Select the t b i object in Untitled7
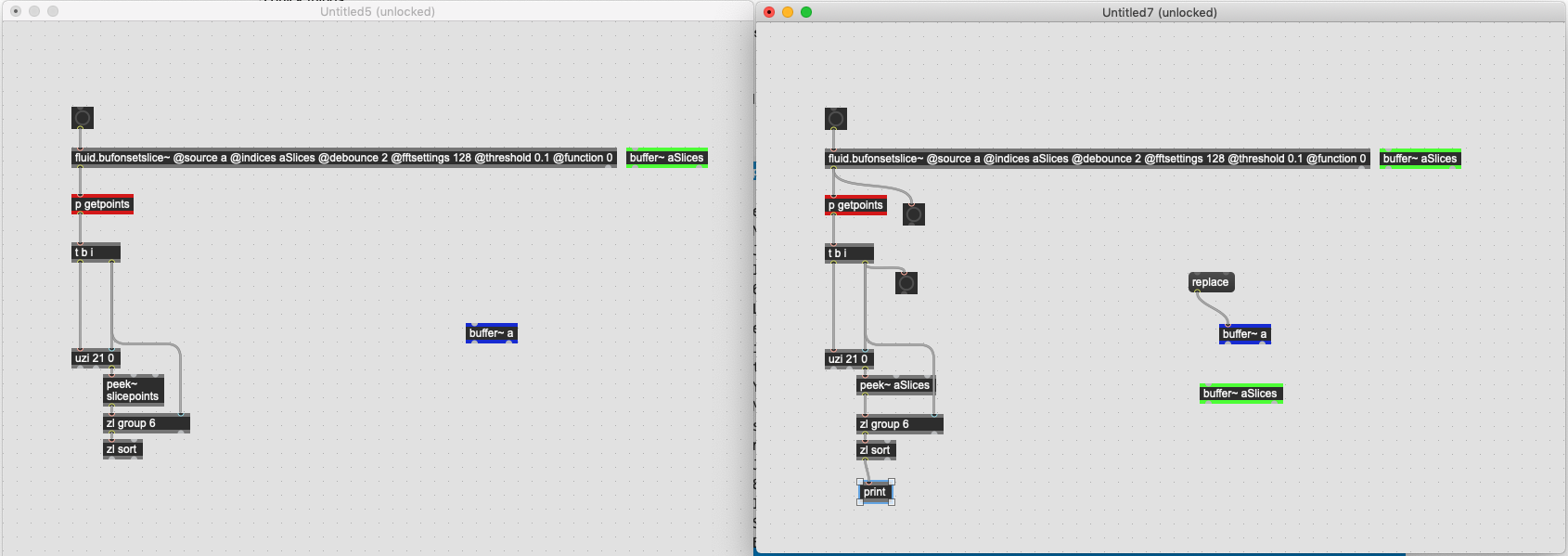 pyautogui.click(x=848, y=253)
